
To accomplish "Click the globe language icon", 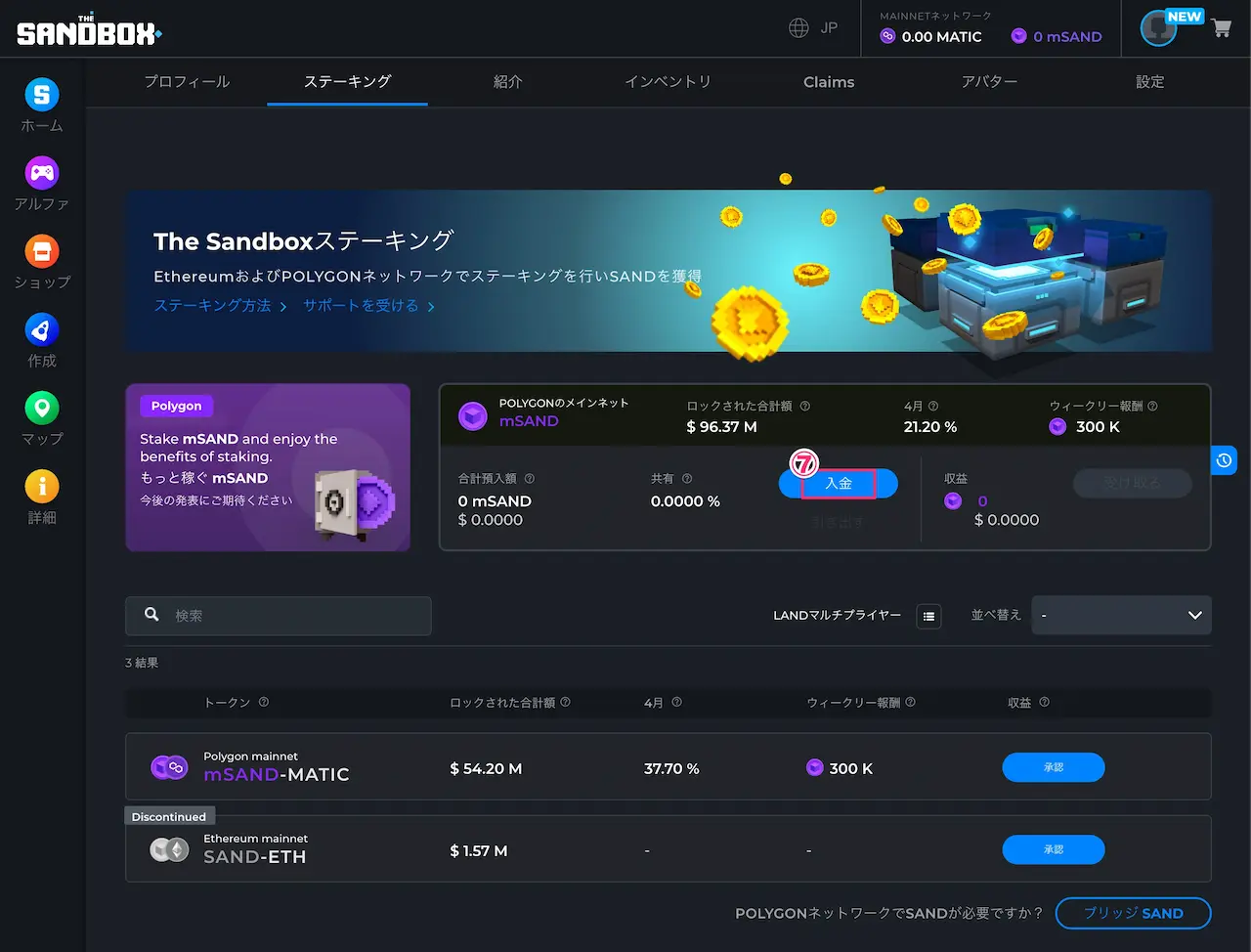I will point(798,28).
